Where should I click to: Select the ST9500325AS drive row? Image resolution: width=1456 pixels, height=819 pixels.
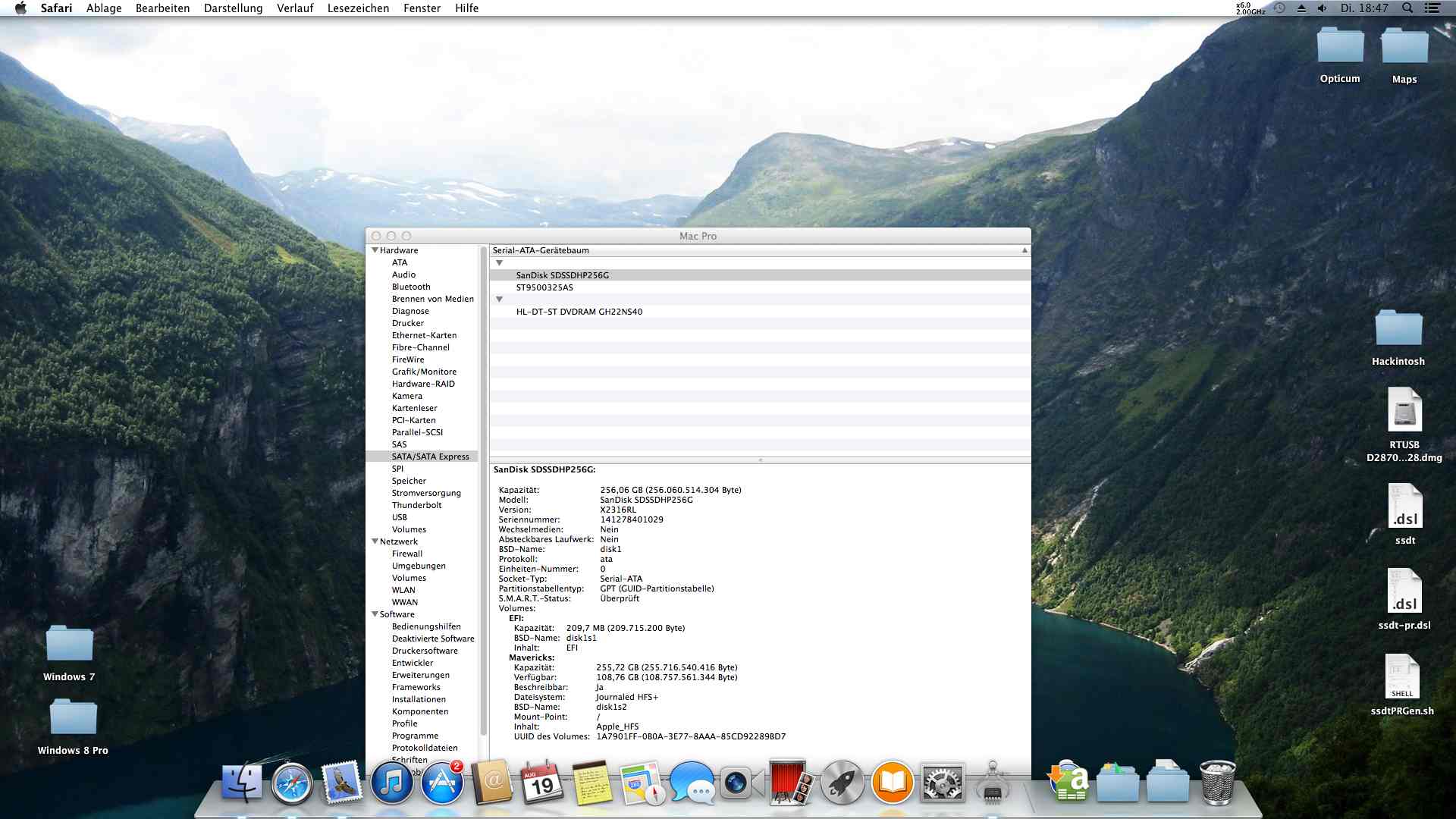pyautogui.click(x=544, y=287)
